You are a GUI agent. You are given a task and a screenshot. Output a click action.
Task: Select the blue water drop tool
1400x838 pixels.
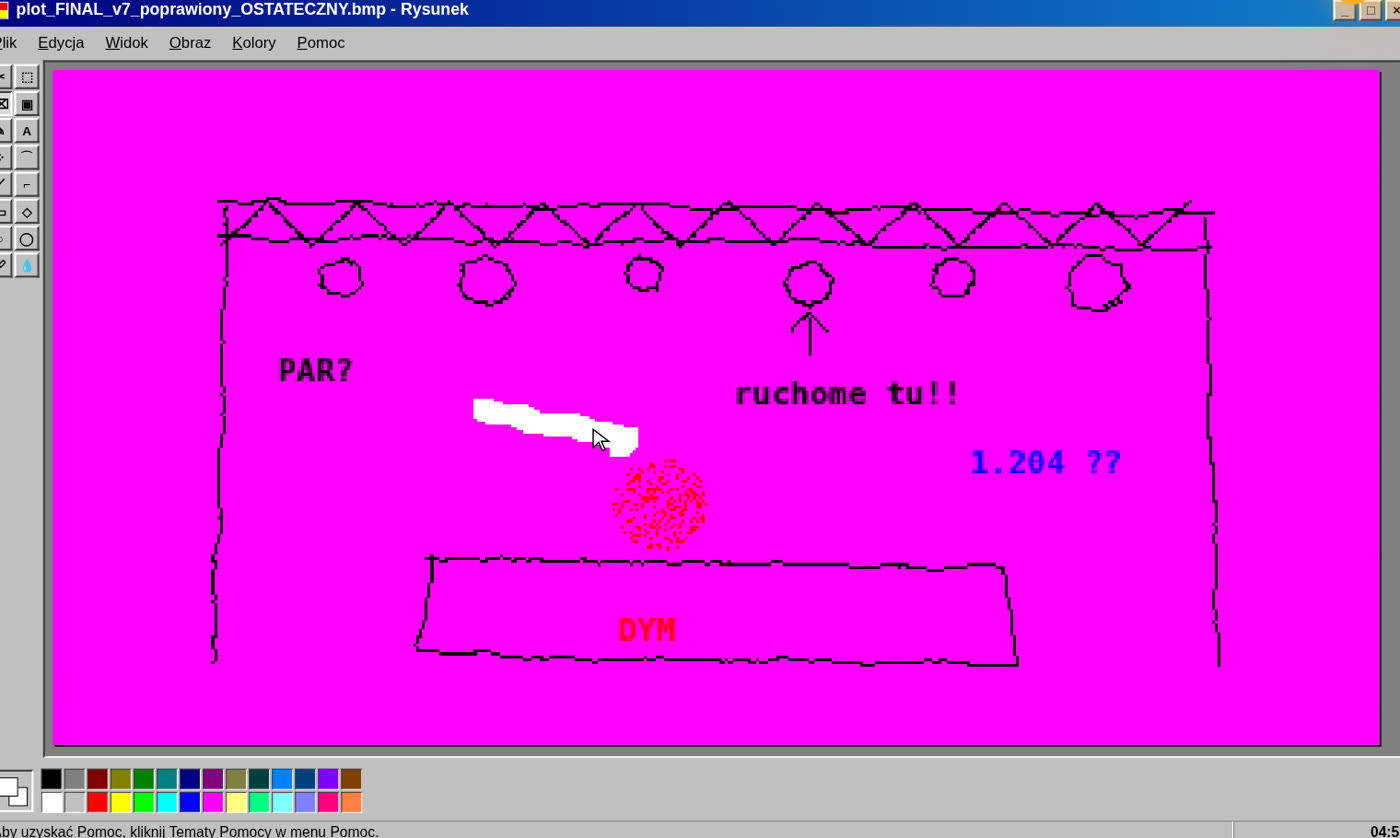coord(27,265)
